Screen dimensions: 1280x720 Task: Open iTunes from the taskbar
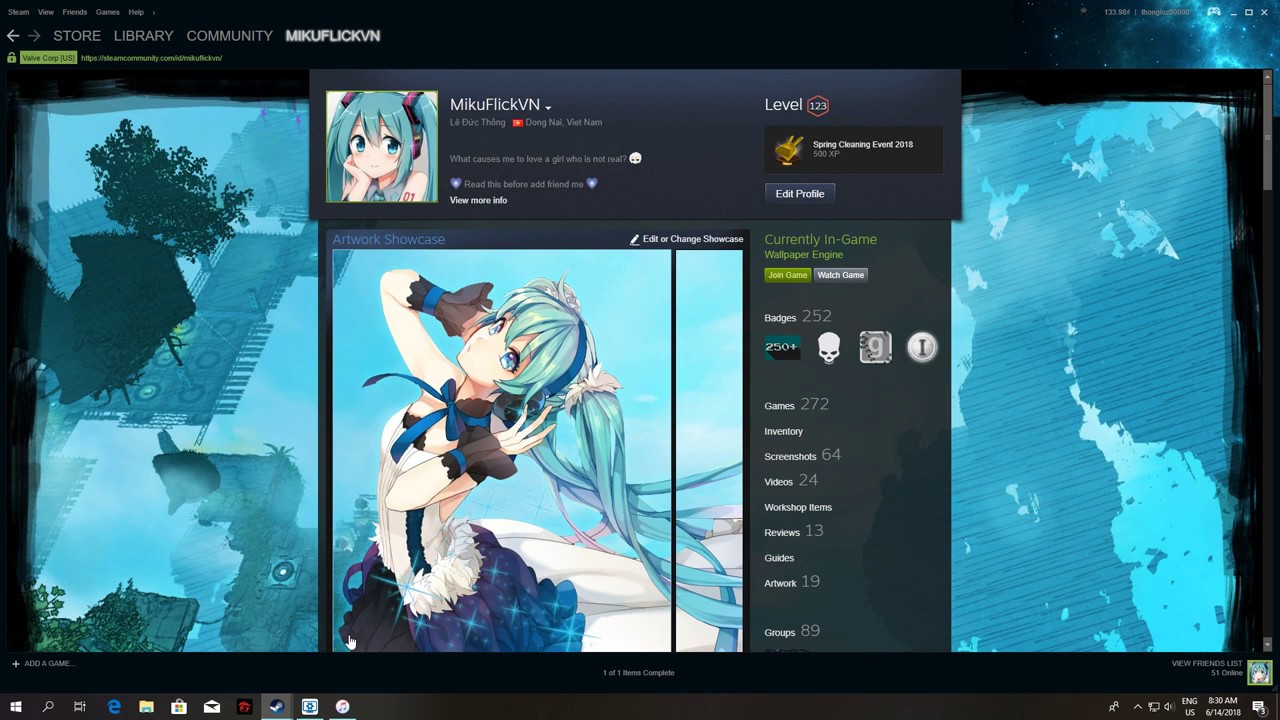(x=342, y=707)
